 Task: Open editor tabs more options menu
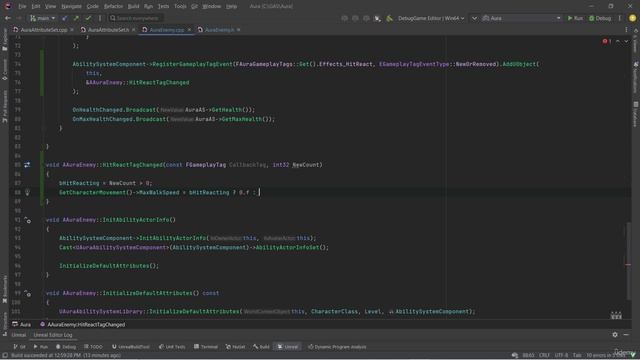tap(626, 30)
